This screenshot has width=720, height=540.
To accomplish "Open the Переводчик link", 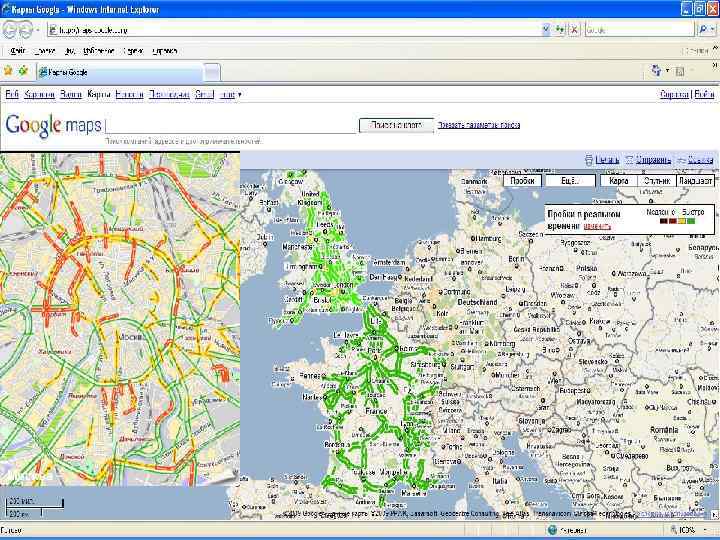I will pyautogui.click(x=169, y=94).
